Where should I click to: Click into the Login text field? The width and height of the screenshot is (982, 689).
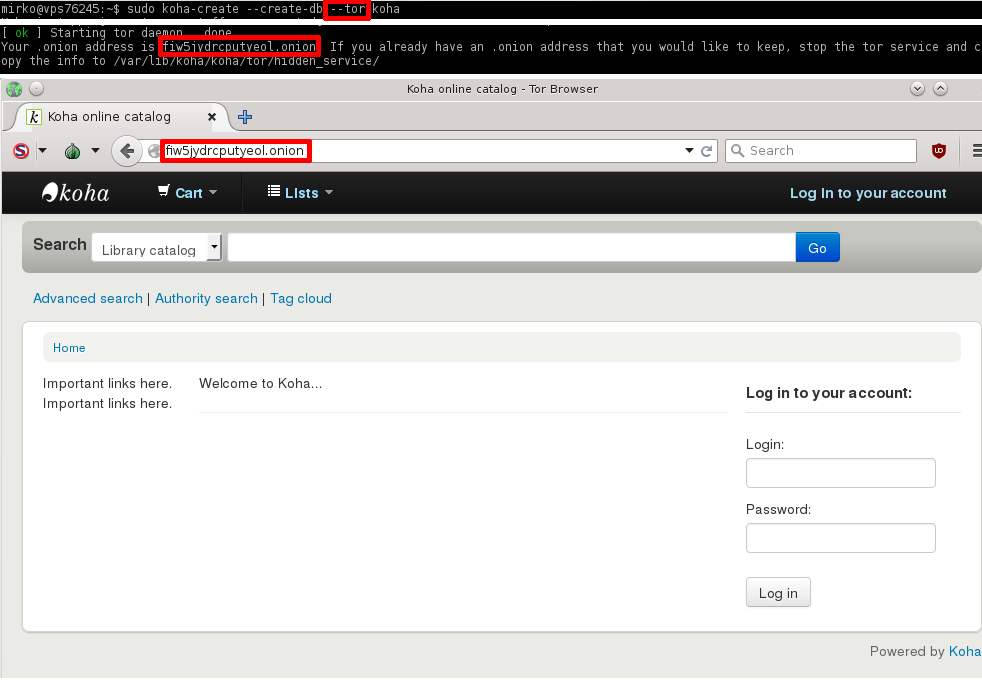point(840,473)
